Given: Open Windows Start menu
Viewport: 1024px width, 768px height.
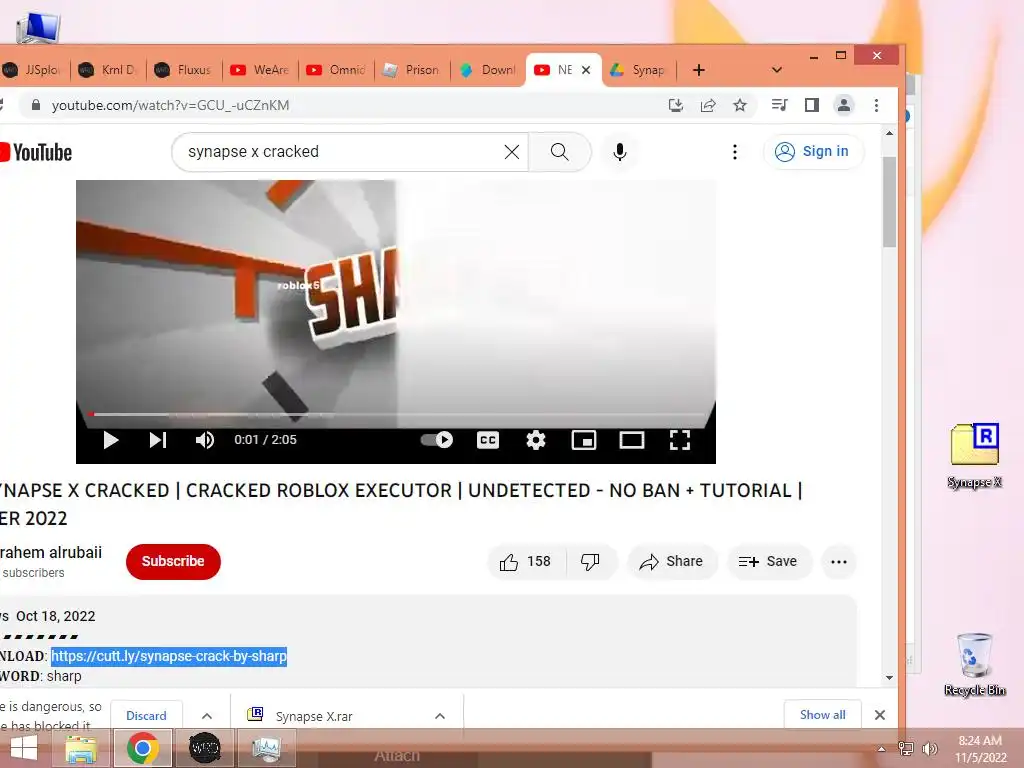Looking at the screenshot, I should point(24,748).
